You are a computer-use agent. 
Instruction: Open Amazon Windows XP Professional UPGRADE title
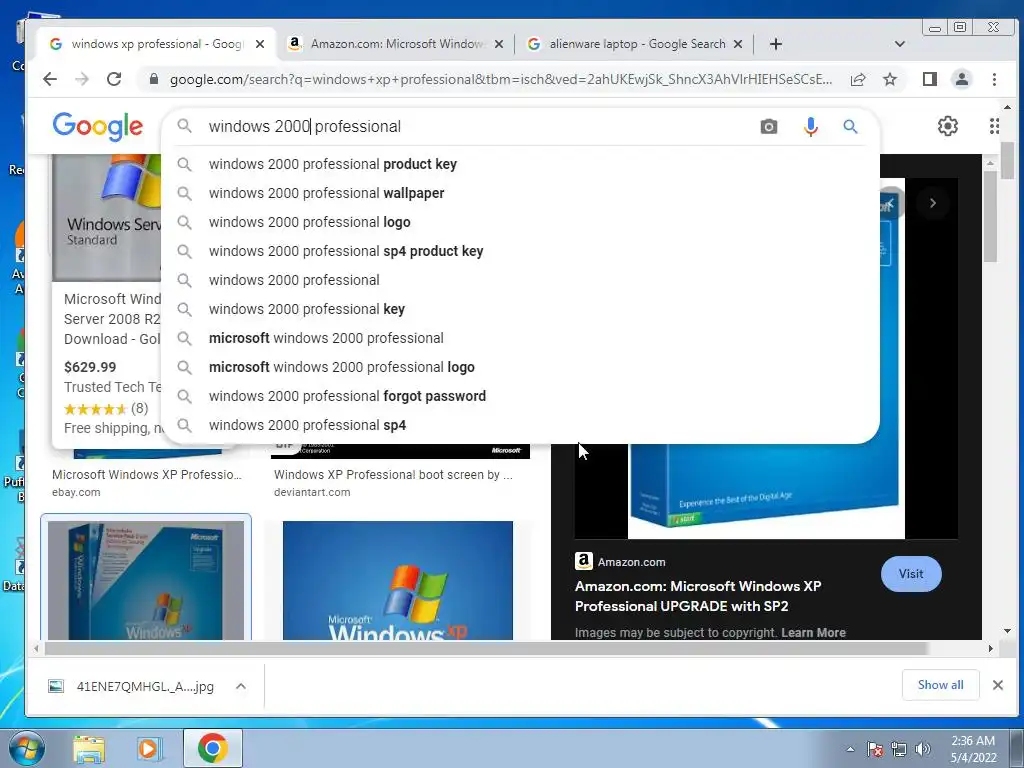click(697, 596)
